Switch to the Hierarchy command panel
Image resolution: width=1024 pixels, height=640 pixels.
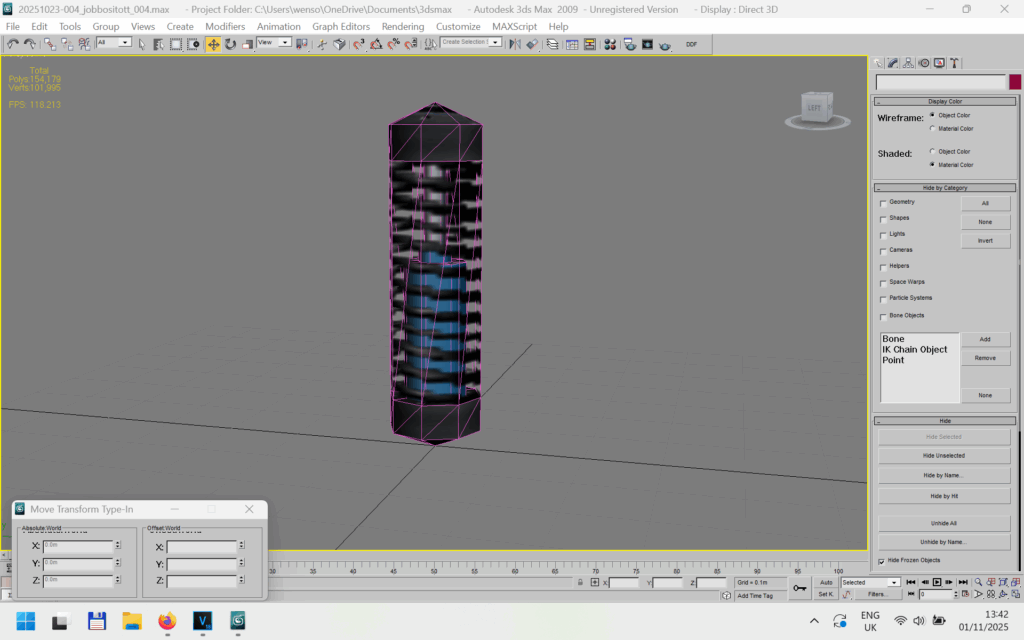pyautogui.click(x=908, y=63)
